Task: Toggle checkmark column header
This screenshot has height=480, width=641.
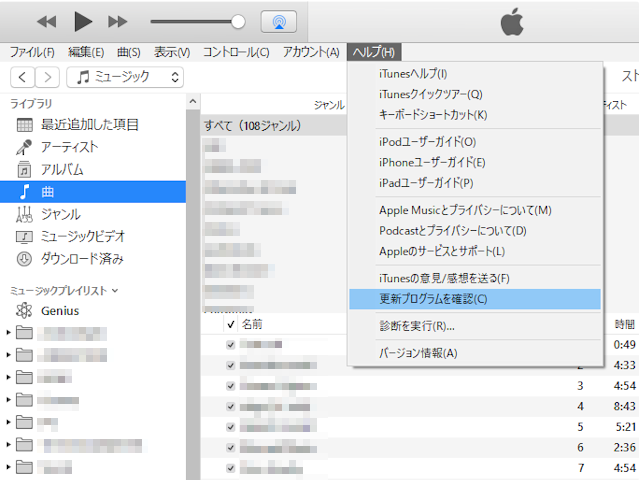Action: click(x=231, y=325)
